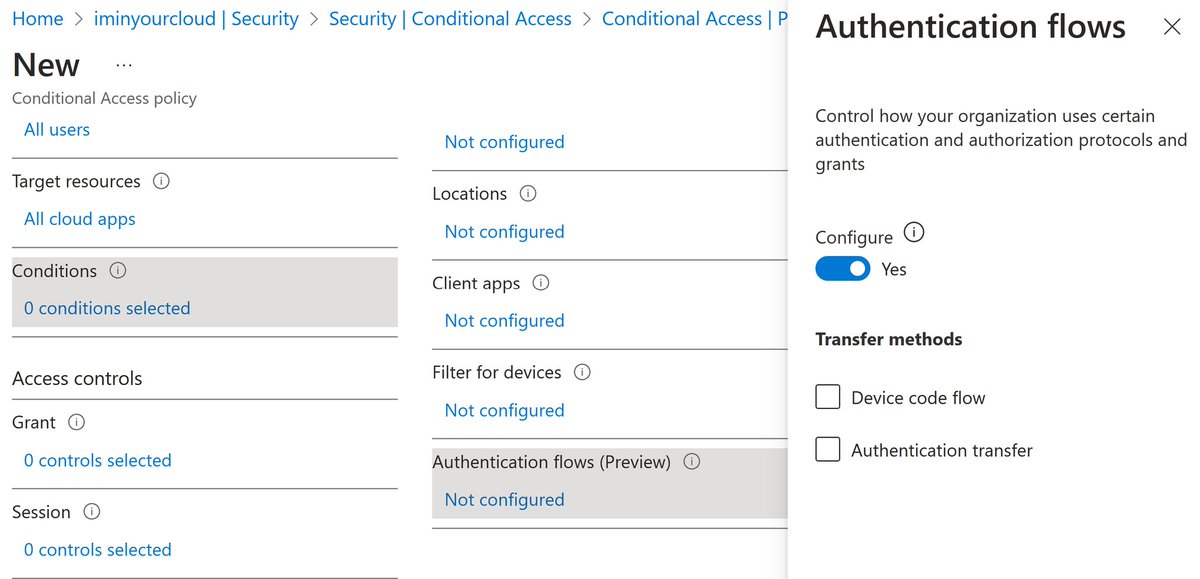Open the ellipsis menu next to New
The height and width of the screenshot is (579, 1200).
[123, 63]
